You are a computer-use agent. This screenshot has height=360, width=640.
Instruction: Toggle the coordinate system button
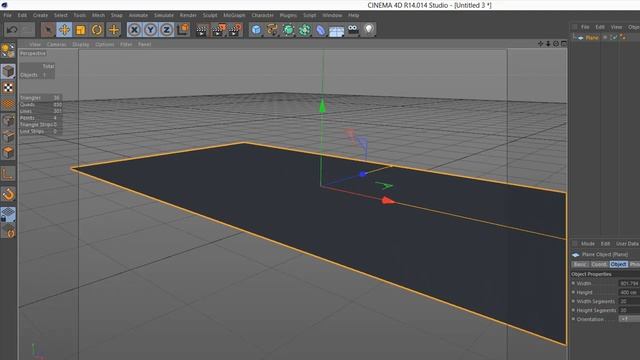[x=182, y=30]
